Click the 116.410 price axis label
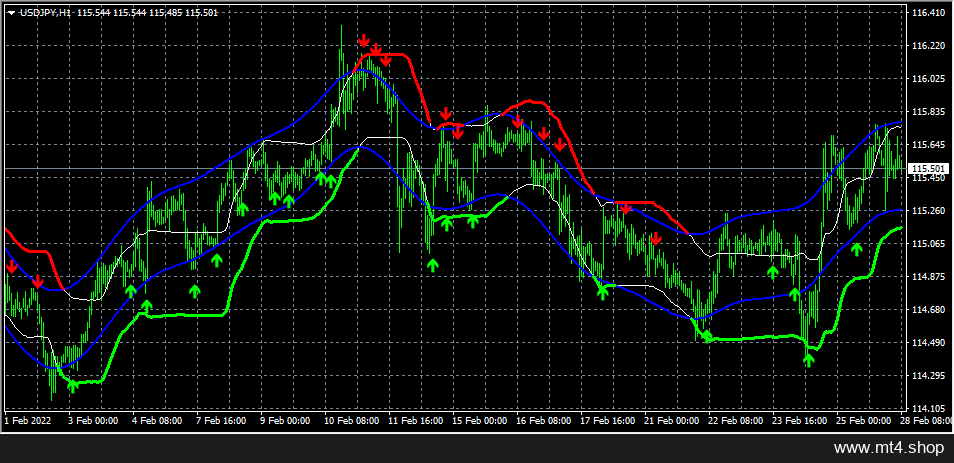Viewport: 954px width, 463px height. point(927,12)
